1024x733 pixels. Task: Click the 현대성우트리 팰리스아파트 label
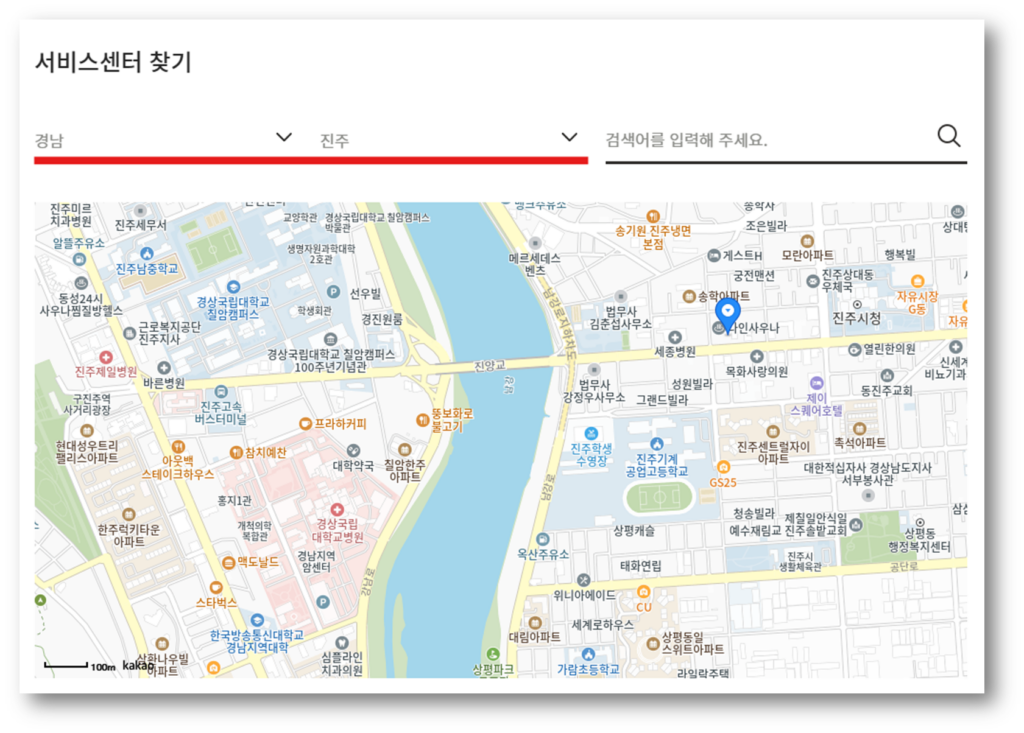point(86,452)
